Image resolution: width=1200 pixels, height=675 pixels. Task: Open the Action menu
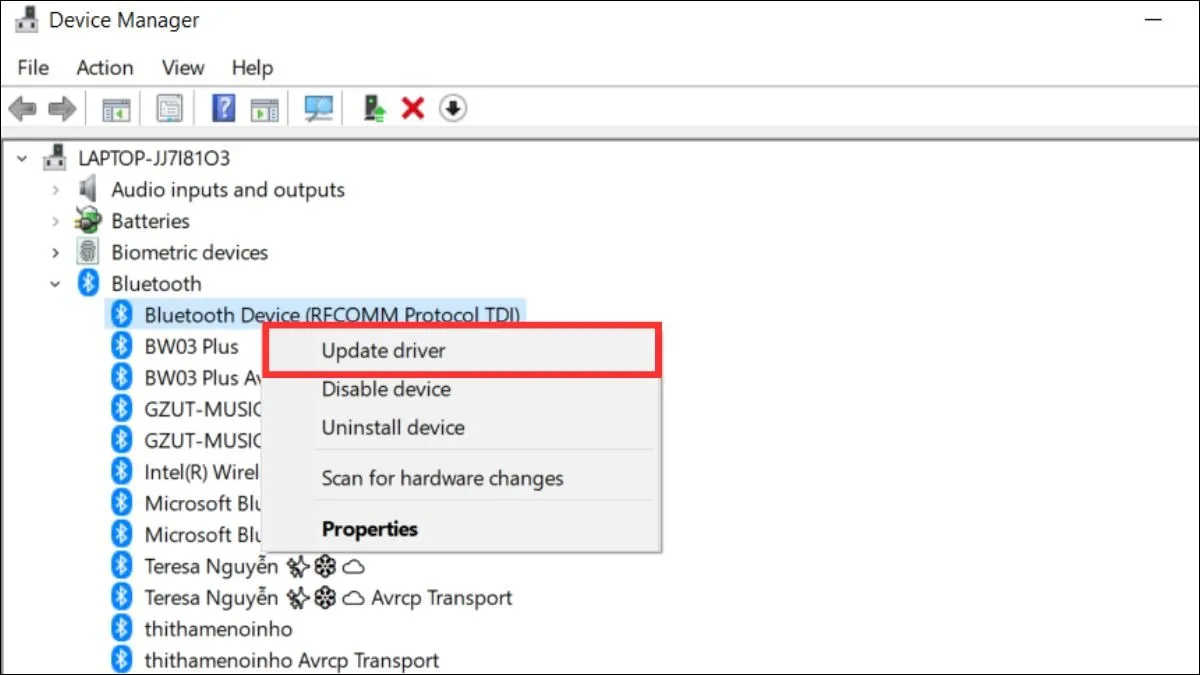pyautogui.click(x=104, y=68)
